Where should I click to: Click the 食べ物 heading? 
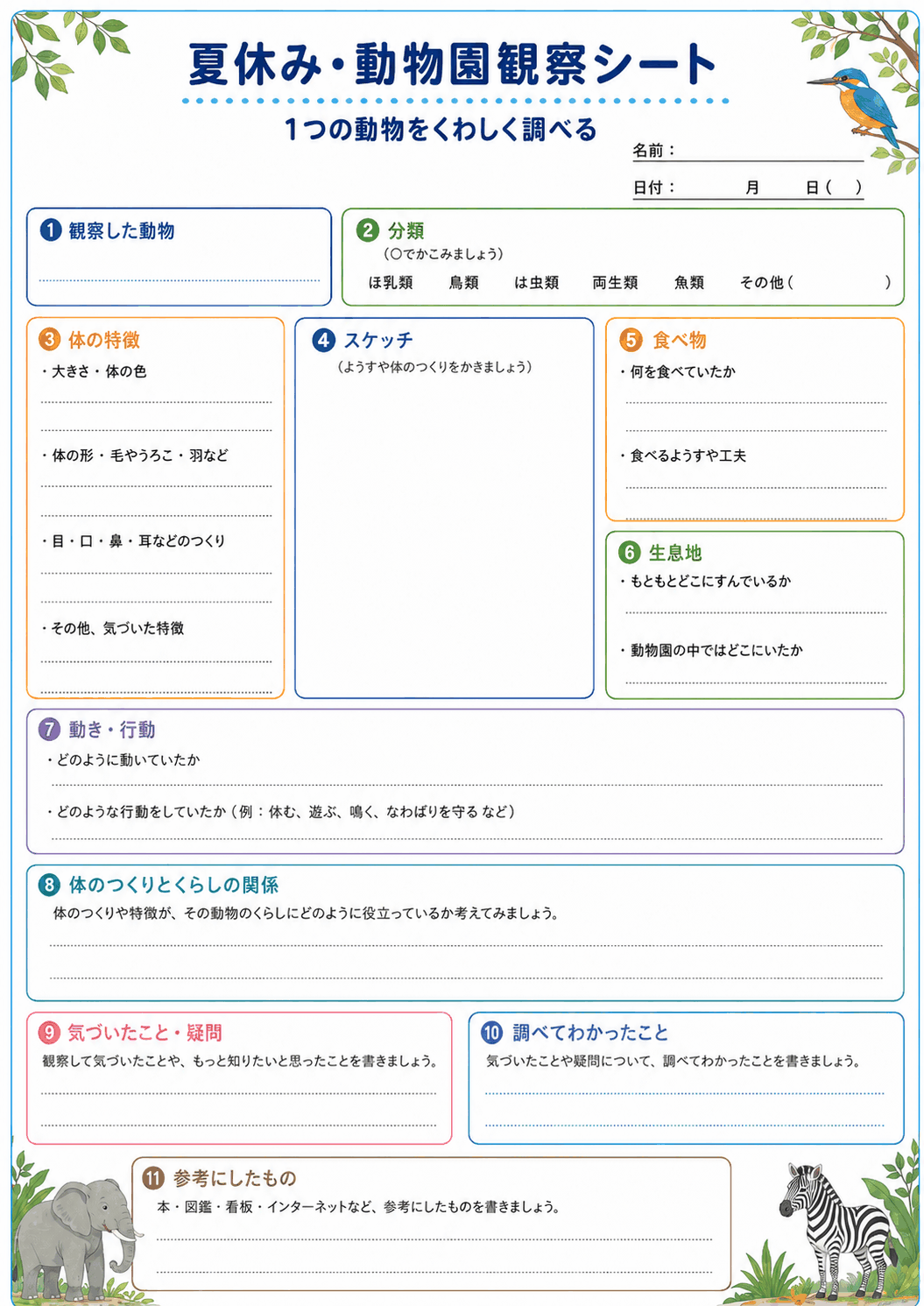tap(679, 340)
